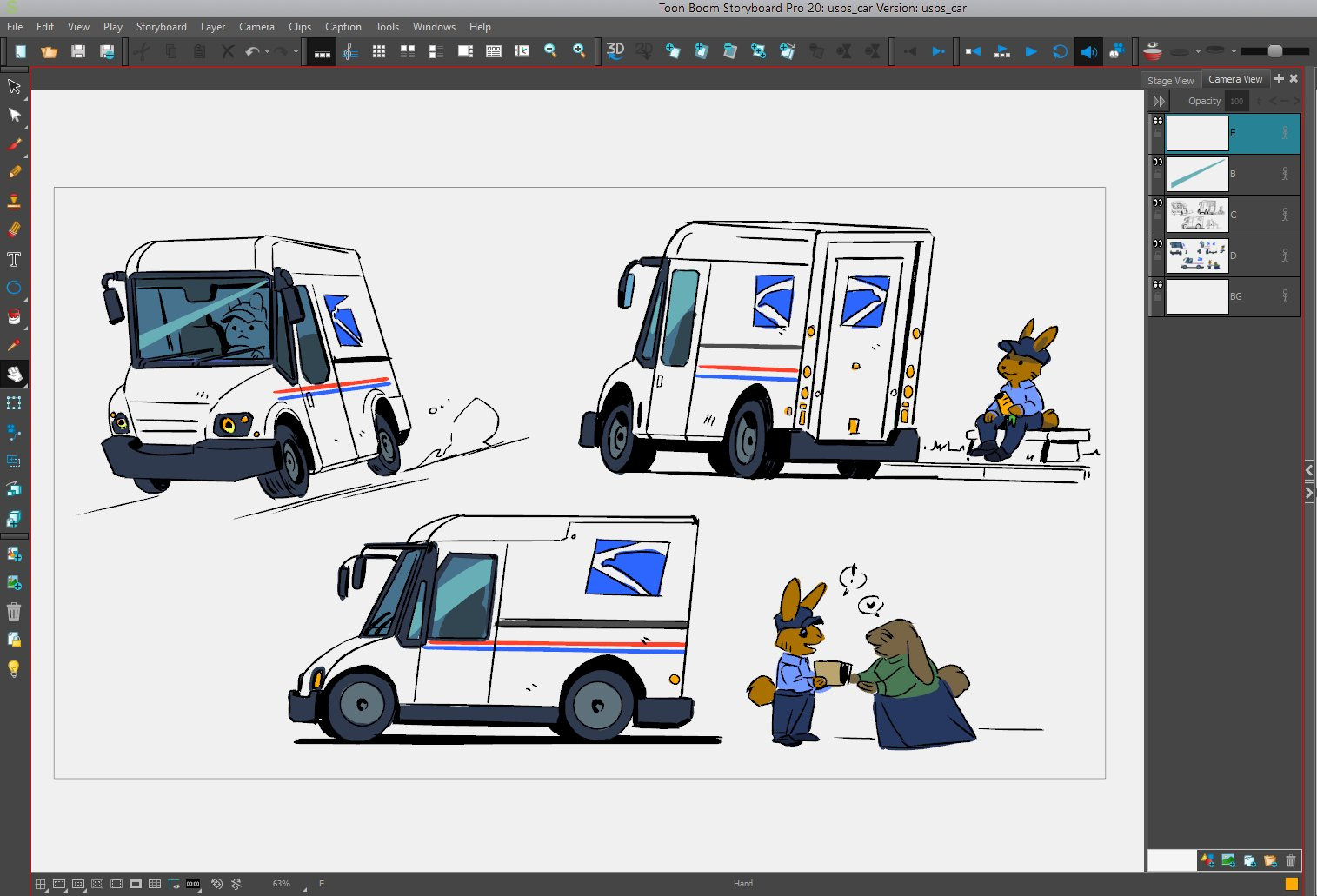1317x896 pixels.
Task: Delete layer using left toolbar trash icon
Action: pos(14,611)
